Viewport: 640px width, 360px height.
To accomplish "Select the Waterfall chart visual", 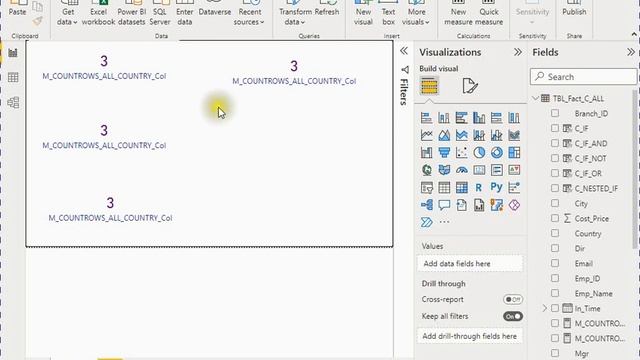I will pyautogui.click(x=427, y=153).
